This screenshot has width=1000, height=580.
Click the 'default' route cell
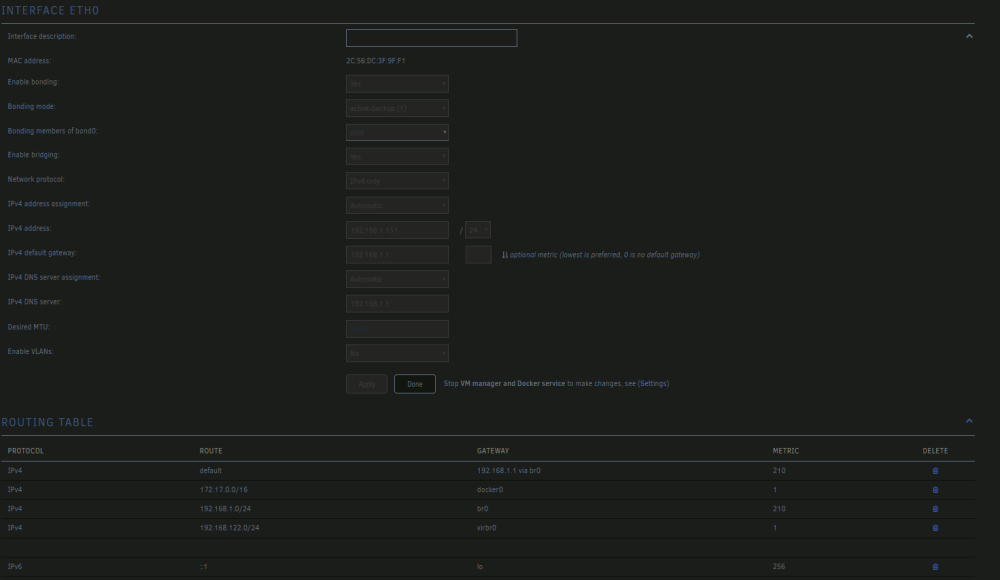click(x=210, y=470)
